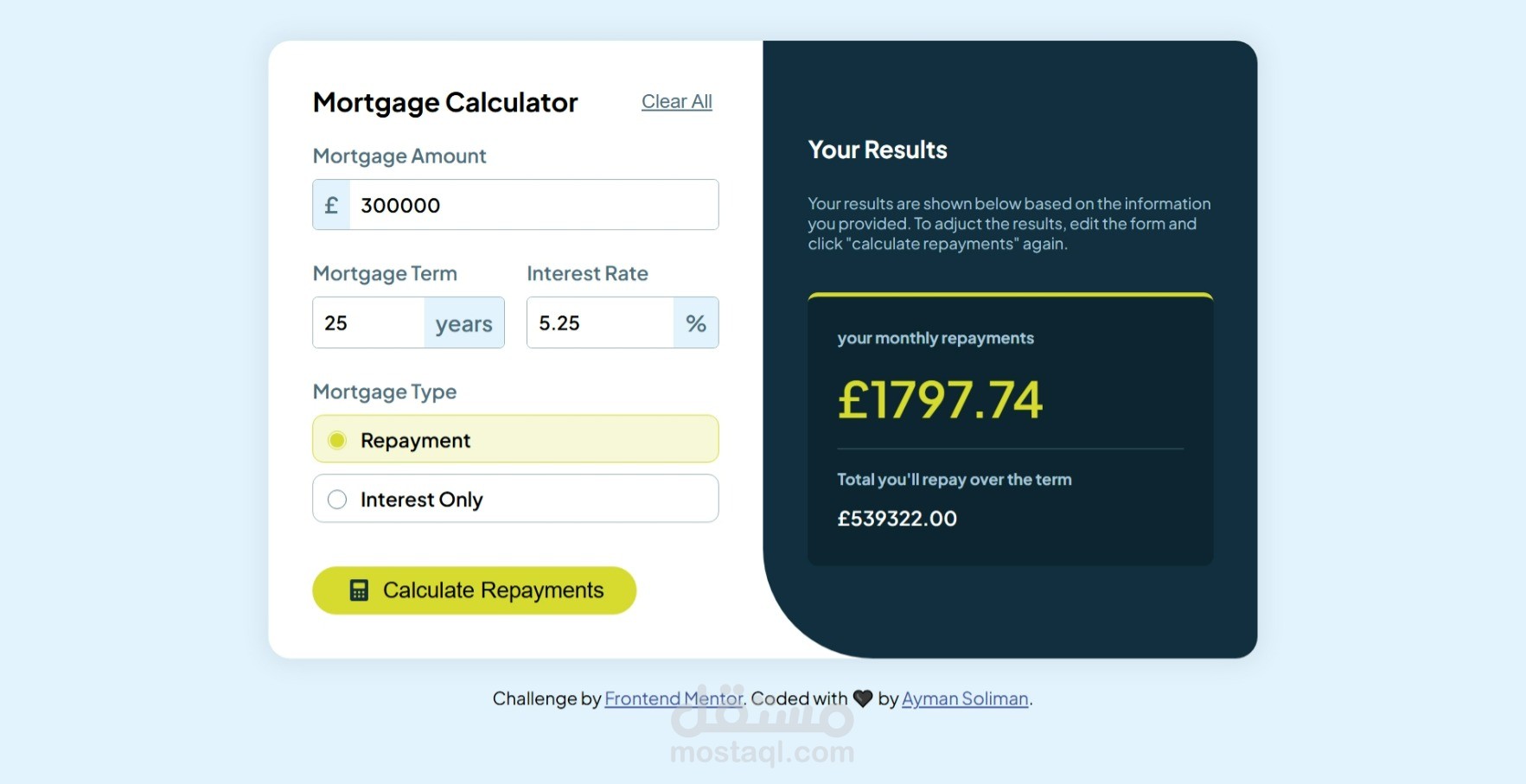Focus the Mortgage Amount input field
Screen dimensions: 1526x784
[x=533, y=205]
